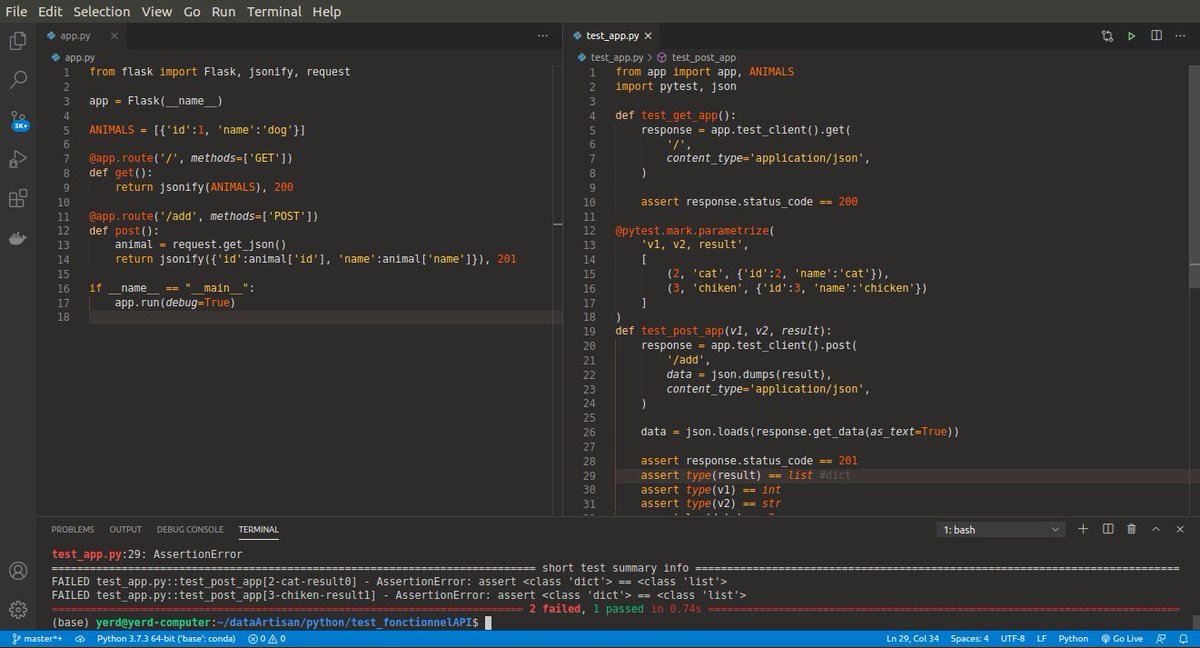Screen dimensions: 1200x648
Task: Start Go Live server from status bar
Action: [1120, 638]
